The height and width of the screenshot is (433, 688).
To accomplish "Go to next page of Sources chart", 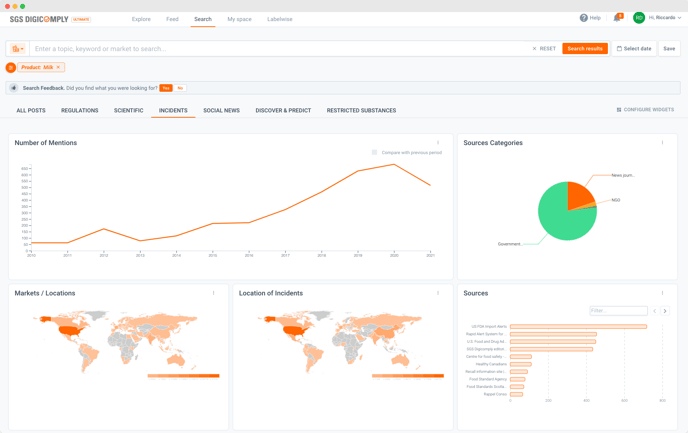I will [x=665, y=311].
